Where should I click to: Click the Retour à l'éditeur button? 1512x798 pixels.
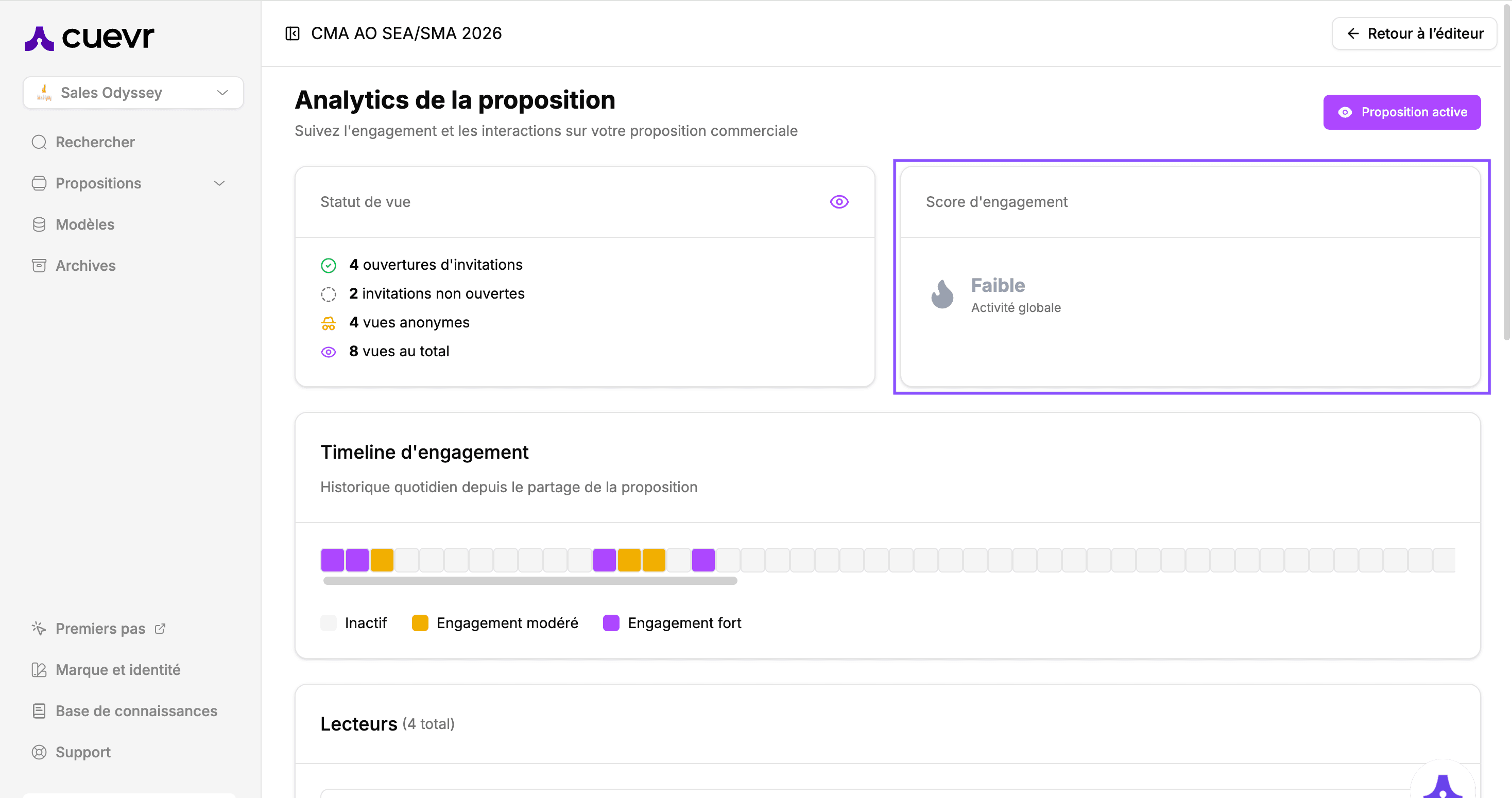pyautogui.click(x=1414, y=33)
